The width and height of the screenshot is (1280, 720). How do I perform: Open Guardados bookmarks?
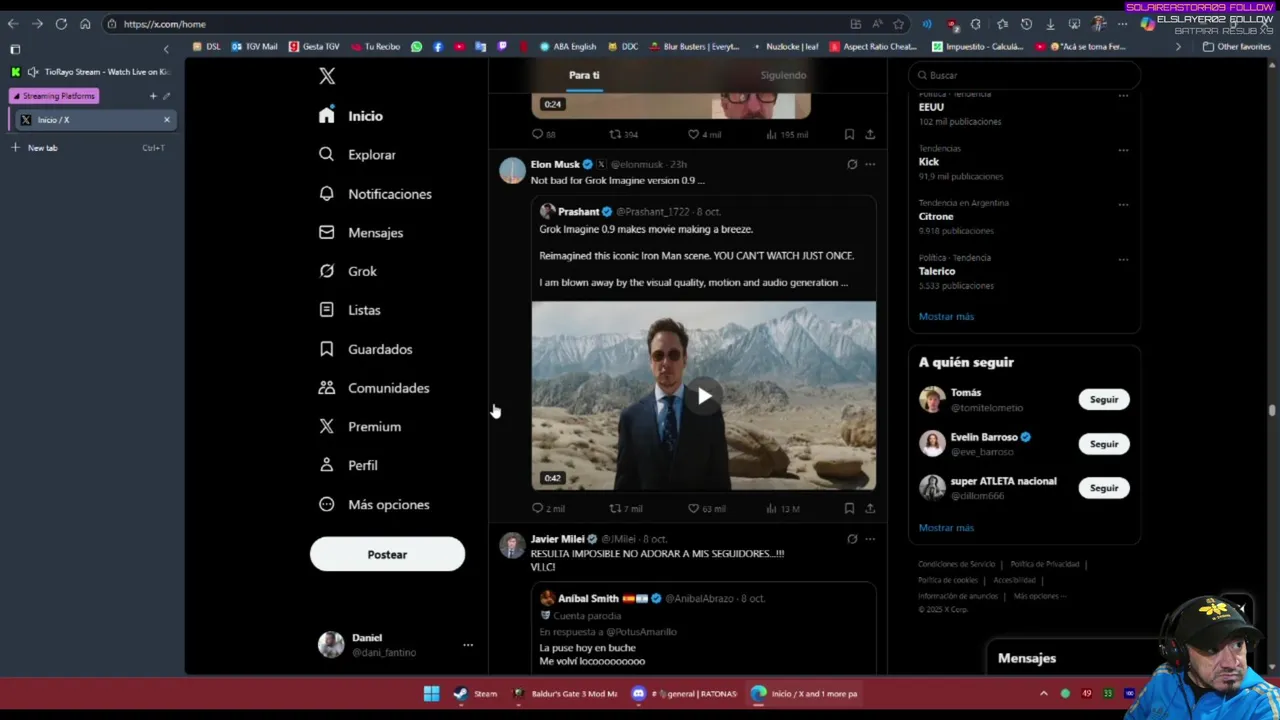click(365, 349)
